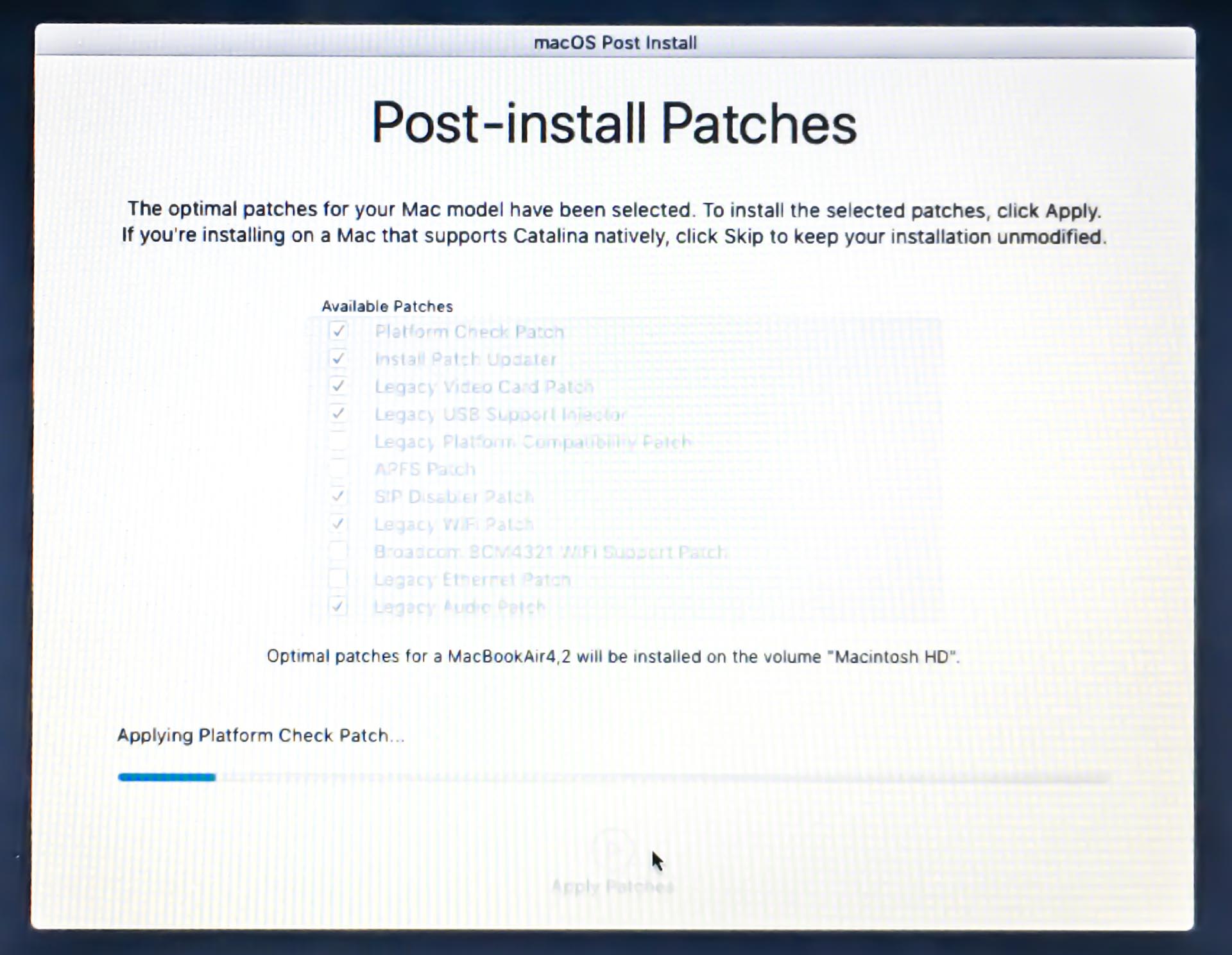Image resolution: width=1232 pixels, height=955 pixels.
Task: Check the APFS Patch checkbox
Action: pos(338,469)
